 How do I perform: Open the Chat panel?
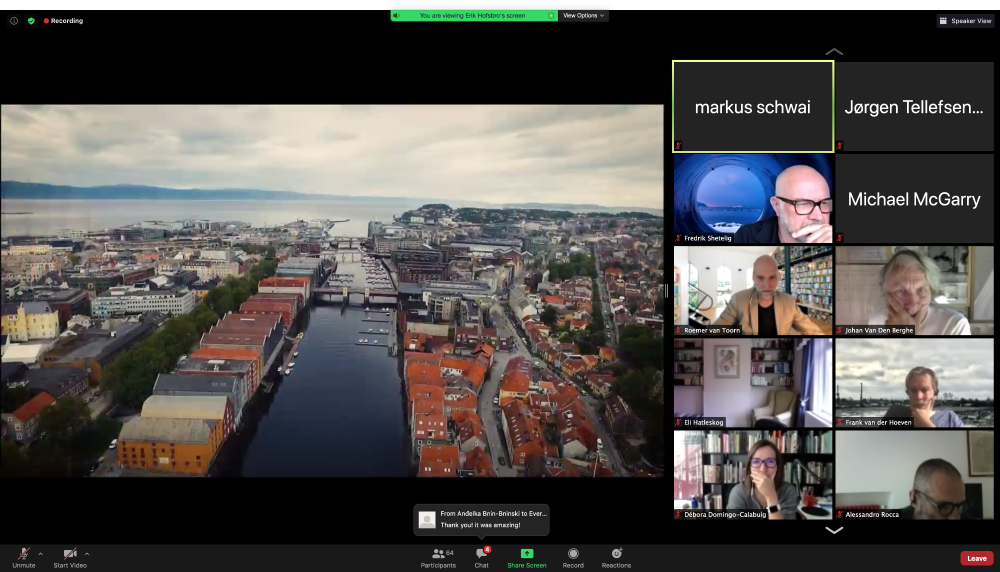(482, 557)
